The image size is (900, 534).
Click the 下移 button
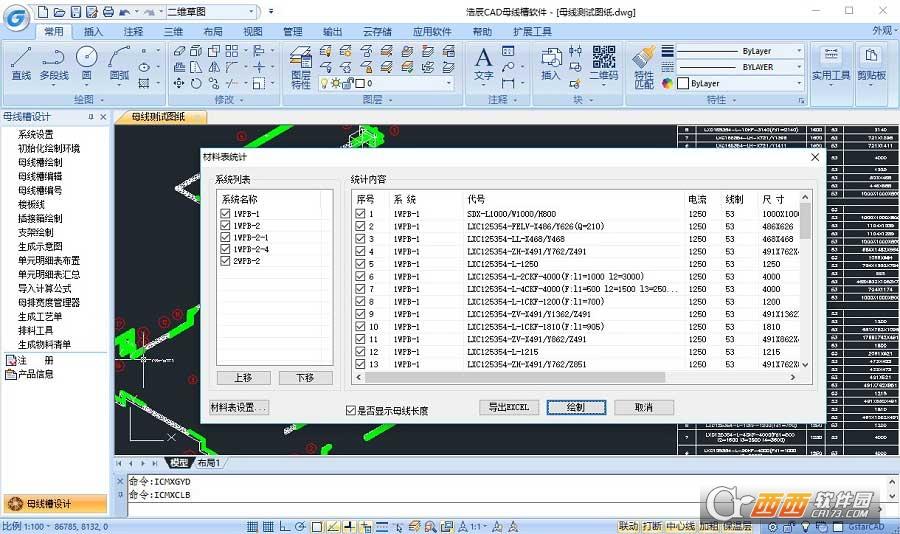305,377
